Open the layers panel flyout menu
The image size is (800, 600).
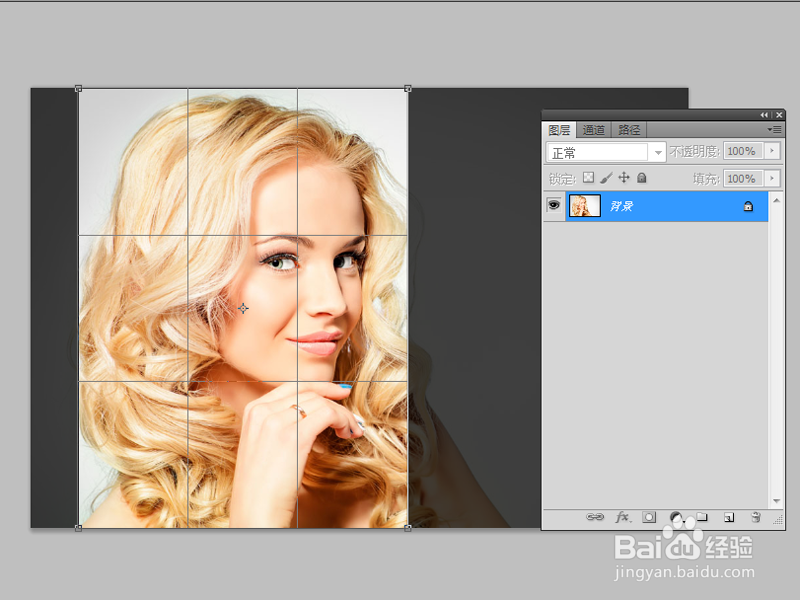(x=774, y=130)
